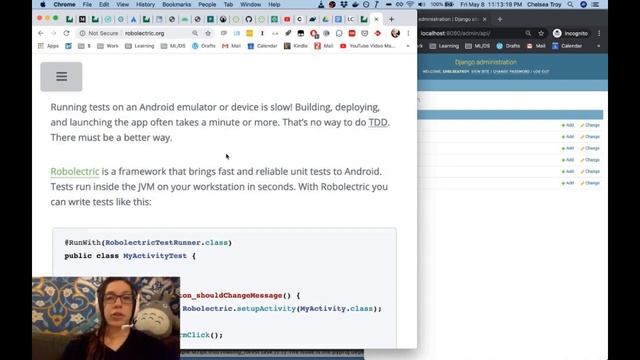Switch to the GitHub tab
The image size is (640, 360).
(249, 19)
